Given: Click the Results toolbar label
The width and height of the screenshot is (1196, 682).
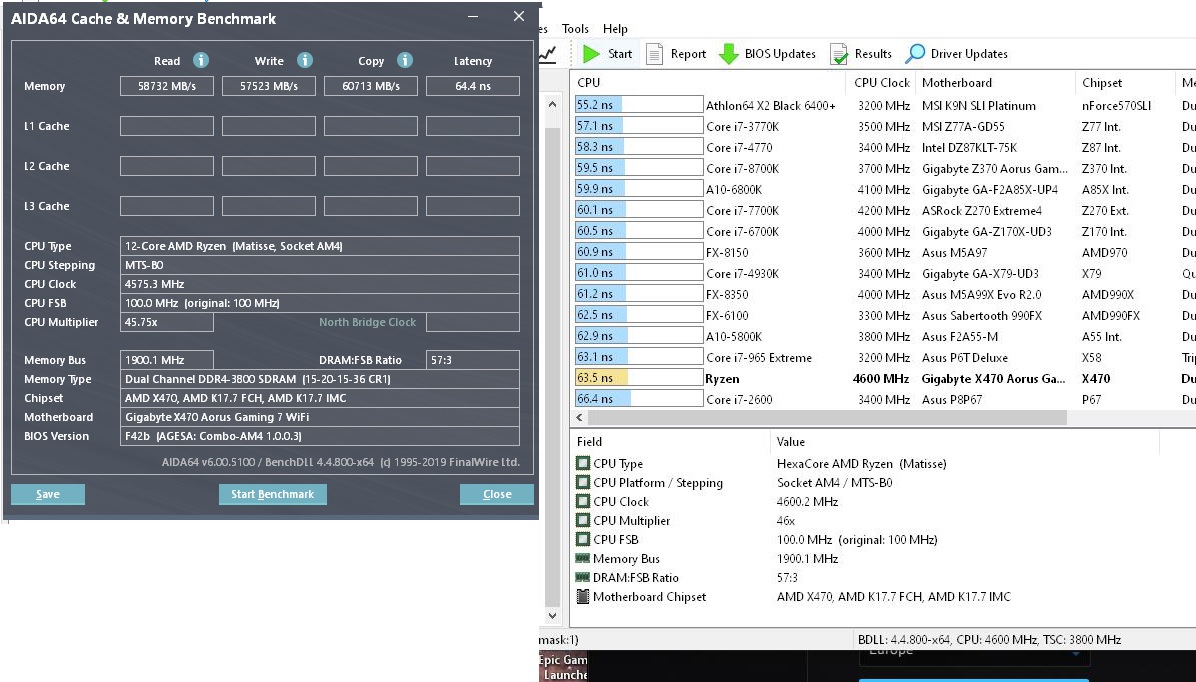Looking at the screenshot, I should point(873,53).
